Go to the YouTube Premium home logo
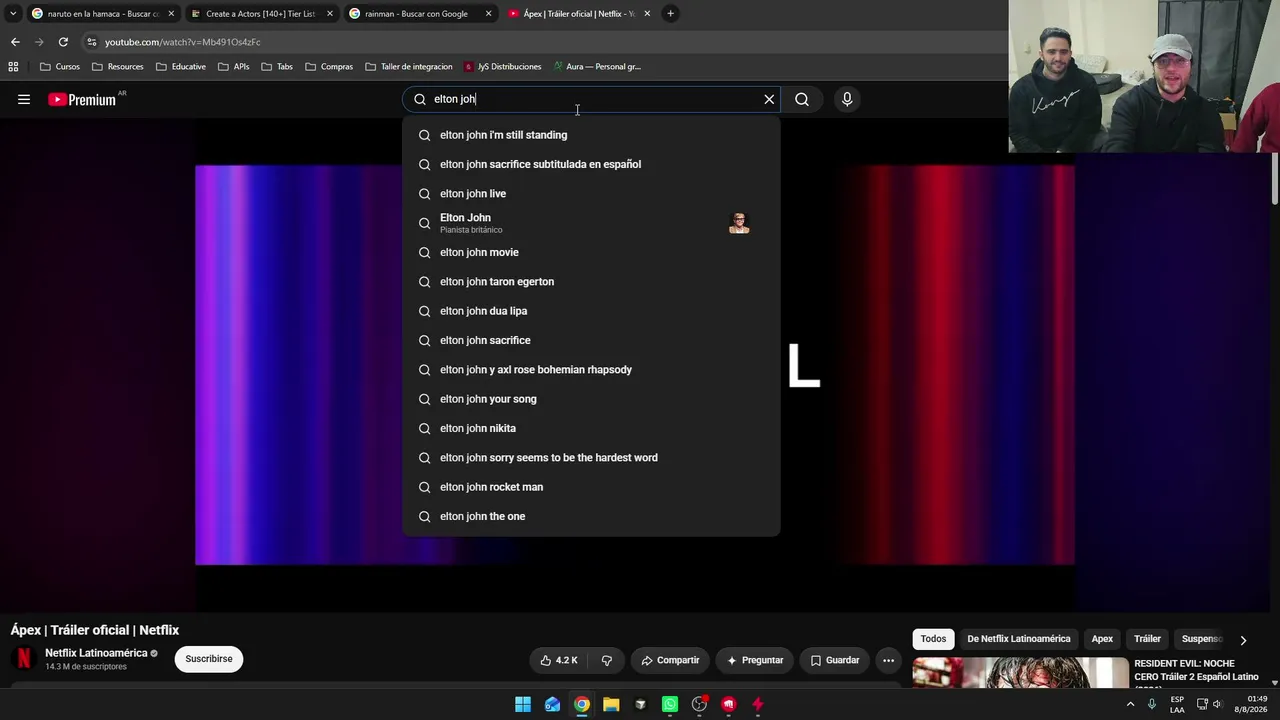1280x720 pixels. [84, 99]
